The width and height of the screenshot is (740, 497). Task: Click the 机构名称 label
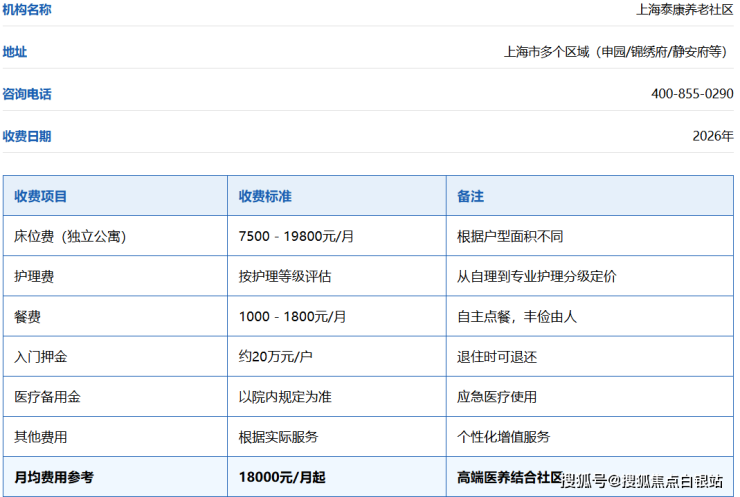(x=27, y=9)
